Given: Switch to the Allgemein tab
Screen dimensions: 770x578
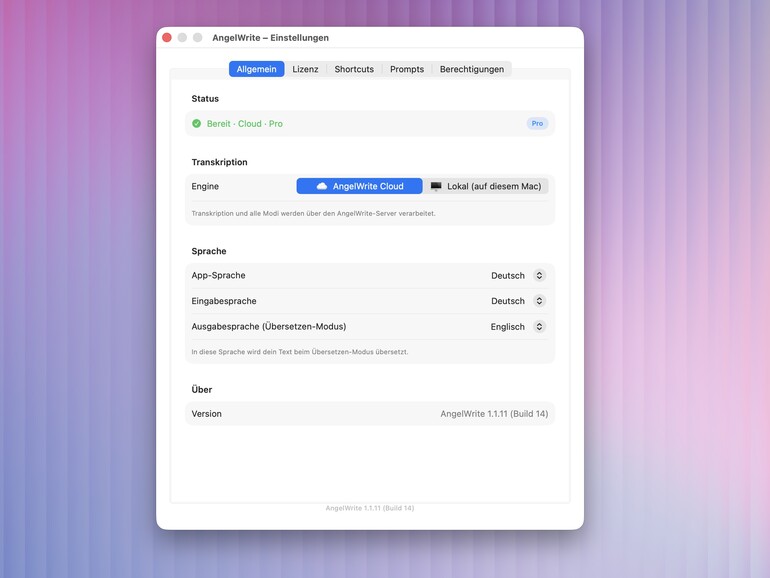Looking at the screenshot, I should [x=256, y=69].
